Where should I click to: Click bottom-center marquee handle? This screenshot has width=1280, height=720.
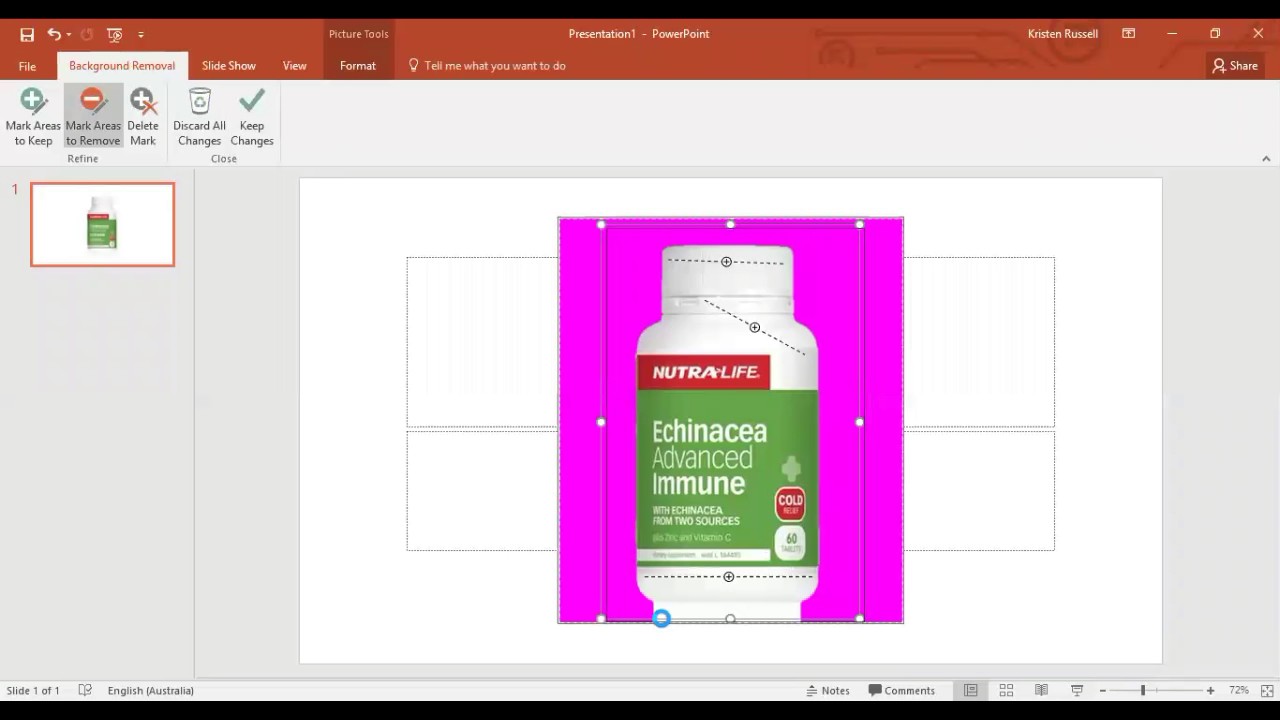tap(731, 619)
